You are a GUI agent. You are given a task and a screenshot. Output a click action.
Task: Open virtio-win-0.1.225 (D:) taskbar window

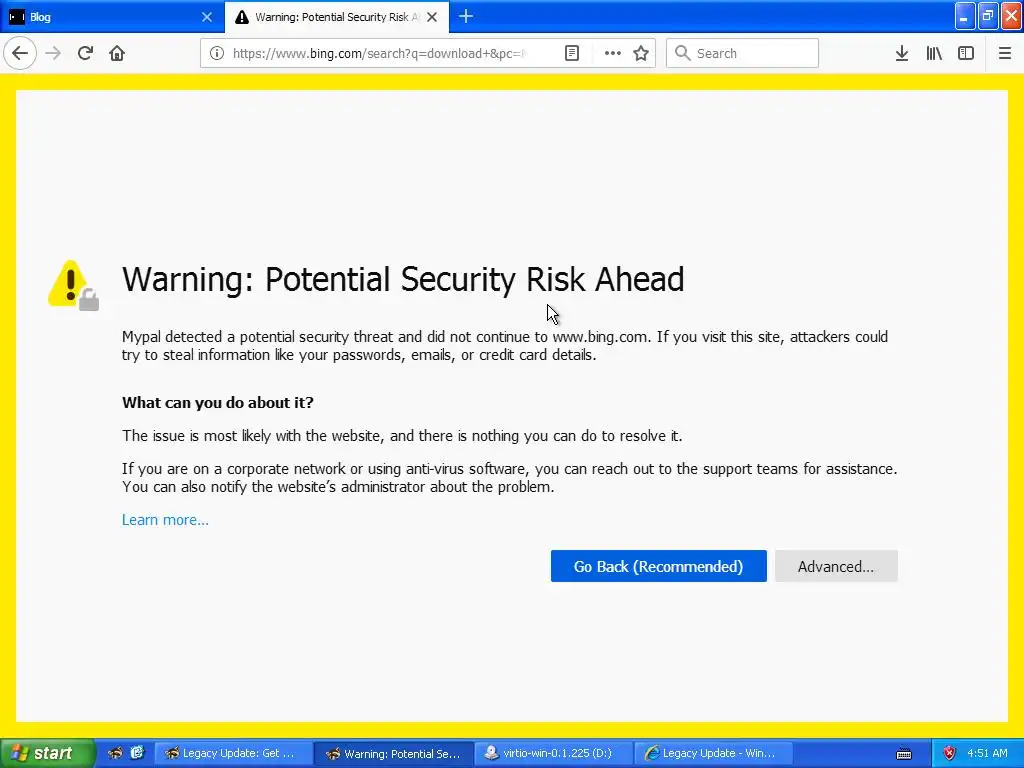[553, 754]
